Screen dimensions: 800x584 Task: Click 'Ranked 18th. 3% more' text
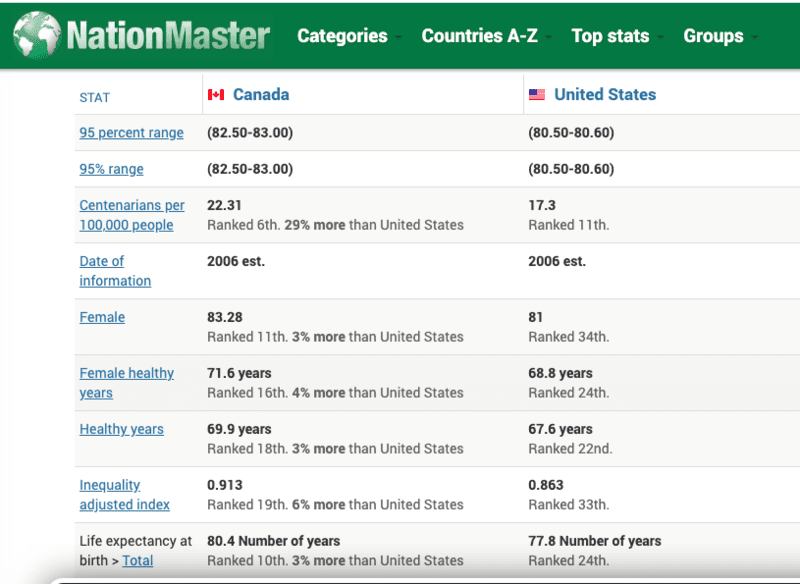(x=276, y=449)
